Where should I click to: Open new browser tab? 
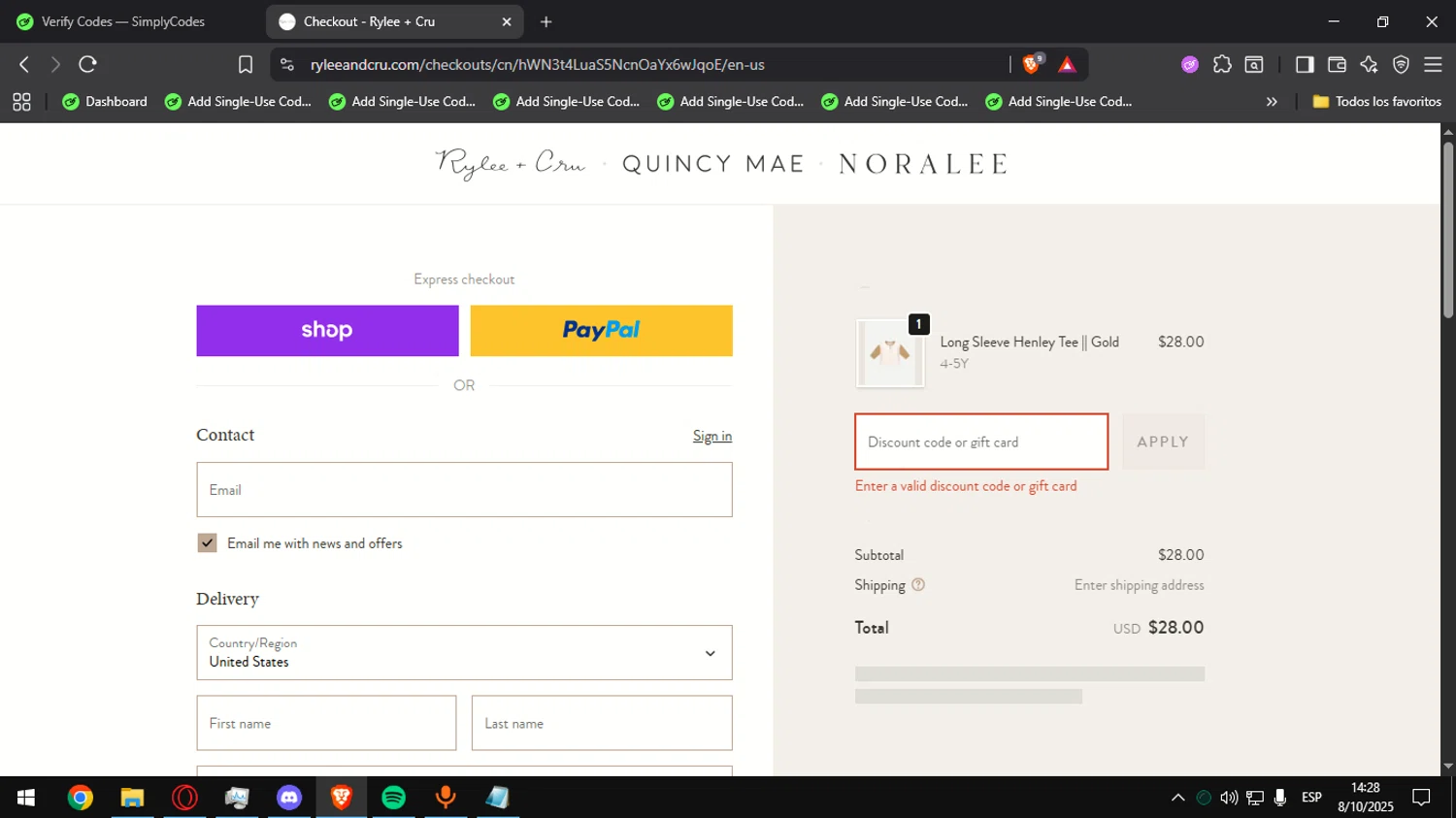(x=546, y=21)
